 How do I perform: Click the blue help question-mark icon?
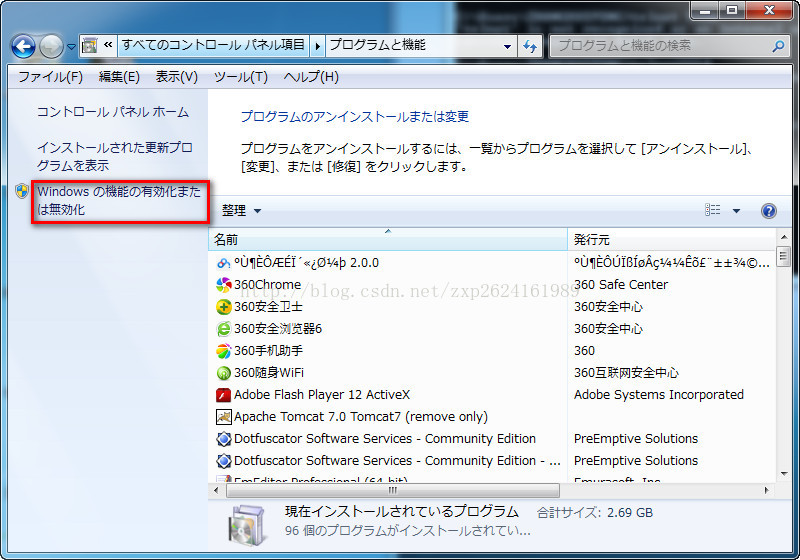[x=768, y=211]
